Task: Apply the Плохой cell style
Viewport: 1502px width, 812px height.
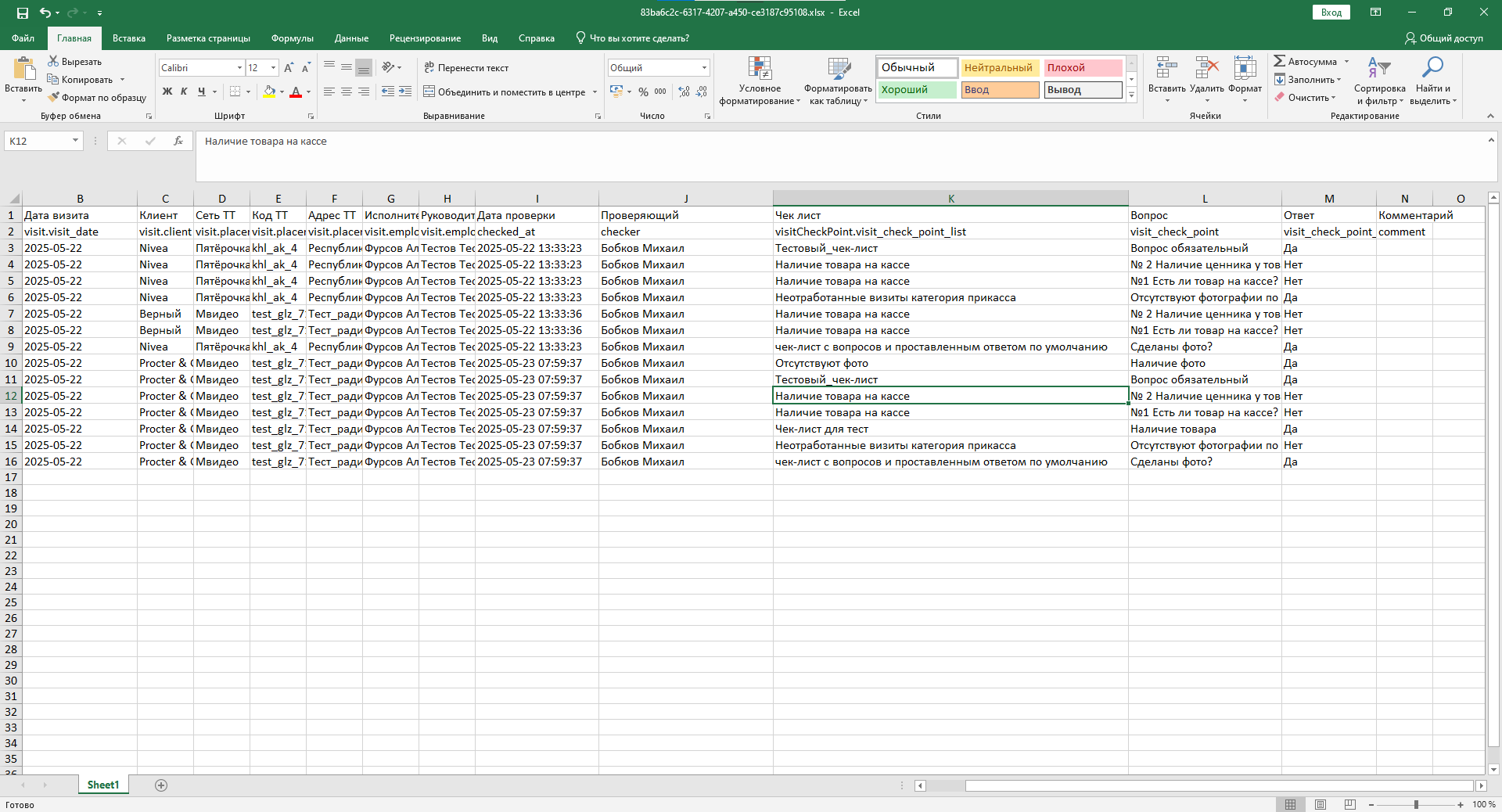Action: coord(1083,68)
